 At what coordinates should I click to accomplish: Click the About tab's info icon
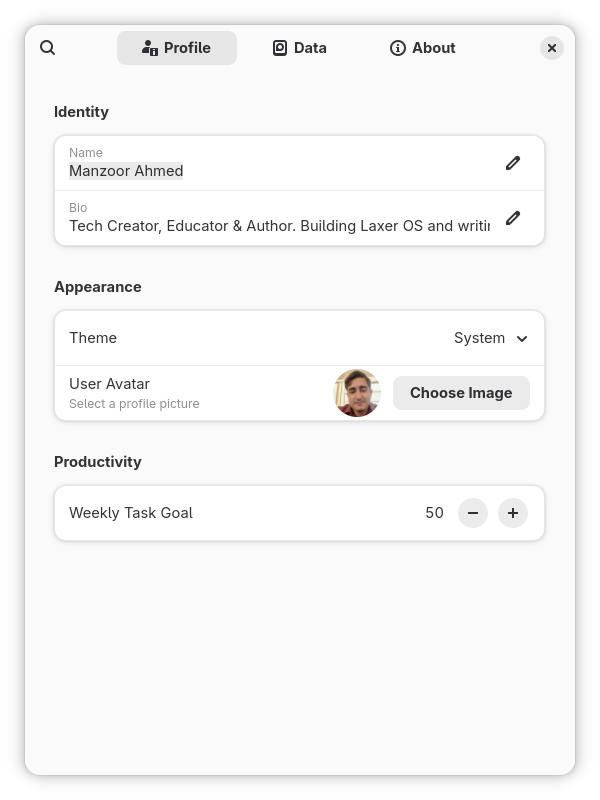398,47
